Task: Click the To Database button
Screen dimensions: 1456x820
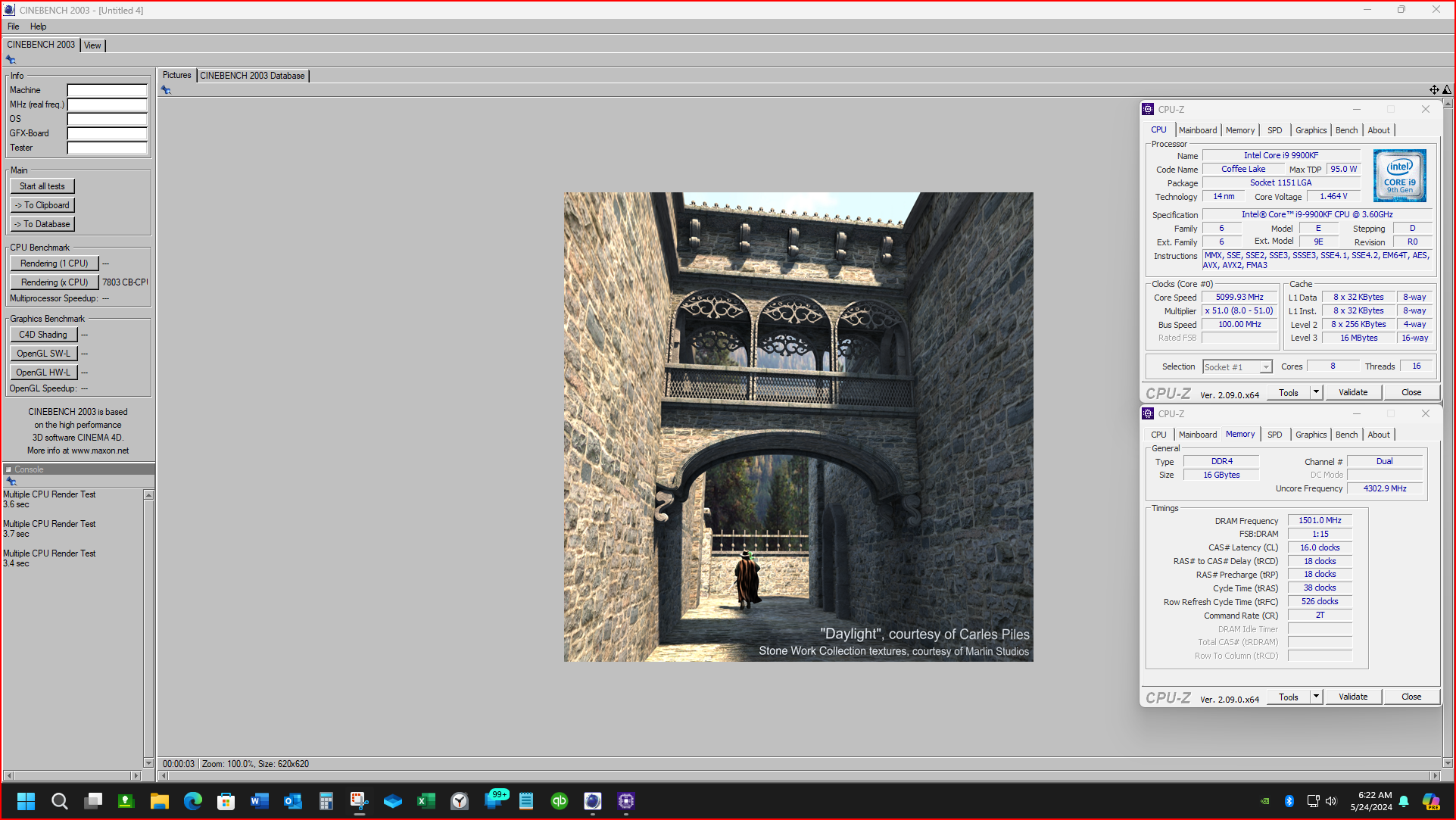Action: pyautogui.click(x=42, y=224)
